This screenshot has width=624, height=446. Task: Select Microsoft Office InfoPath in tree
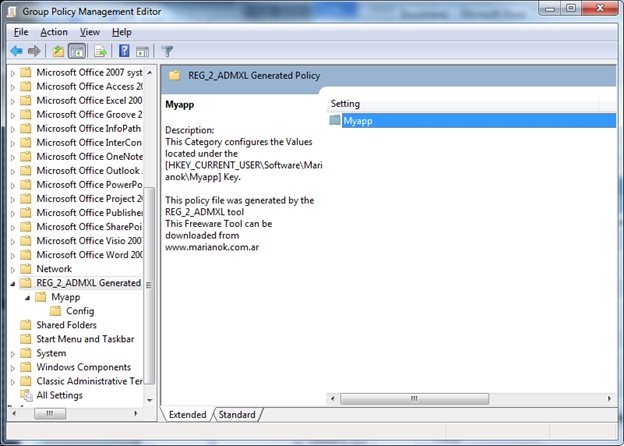(89, 129)
